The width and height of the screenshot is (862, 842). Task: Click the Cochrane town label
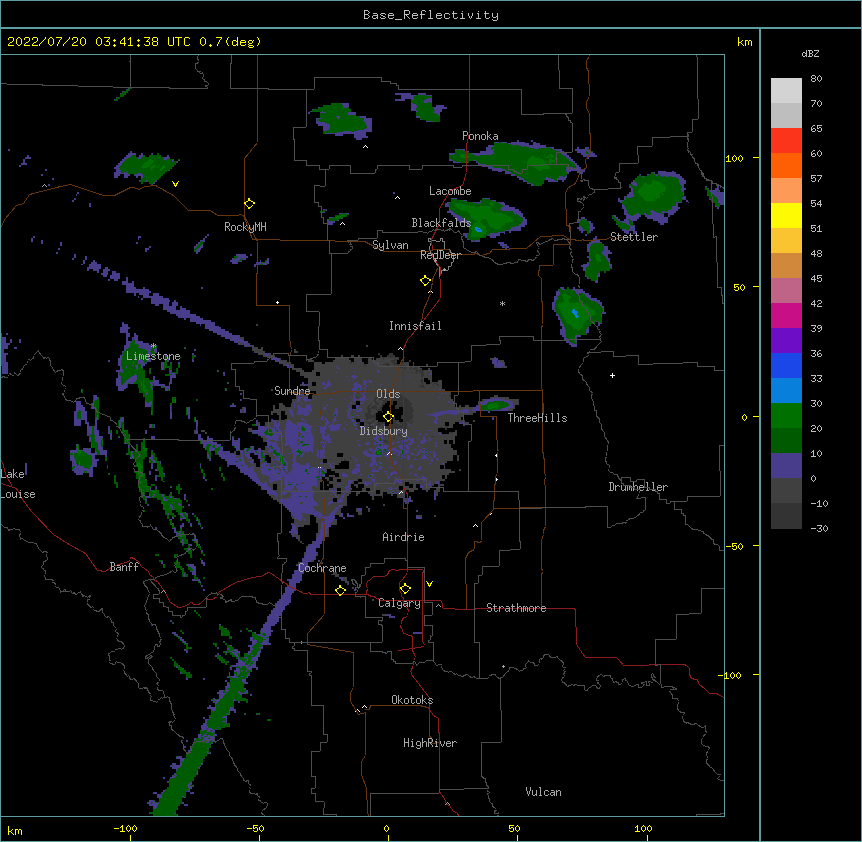[322, 568]
